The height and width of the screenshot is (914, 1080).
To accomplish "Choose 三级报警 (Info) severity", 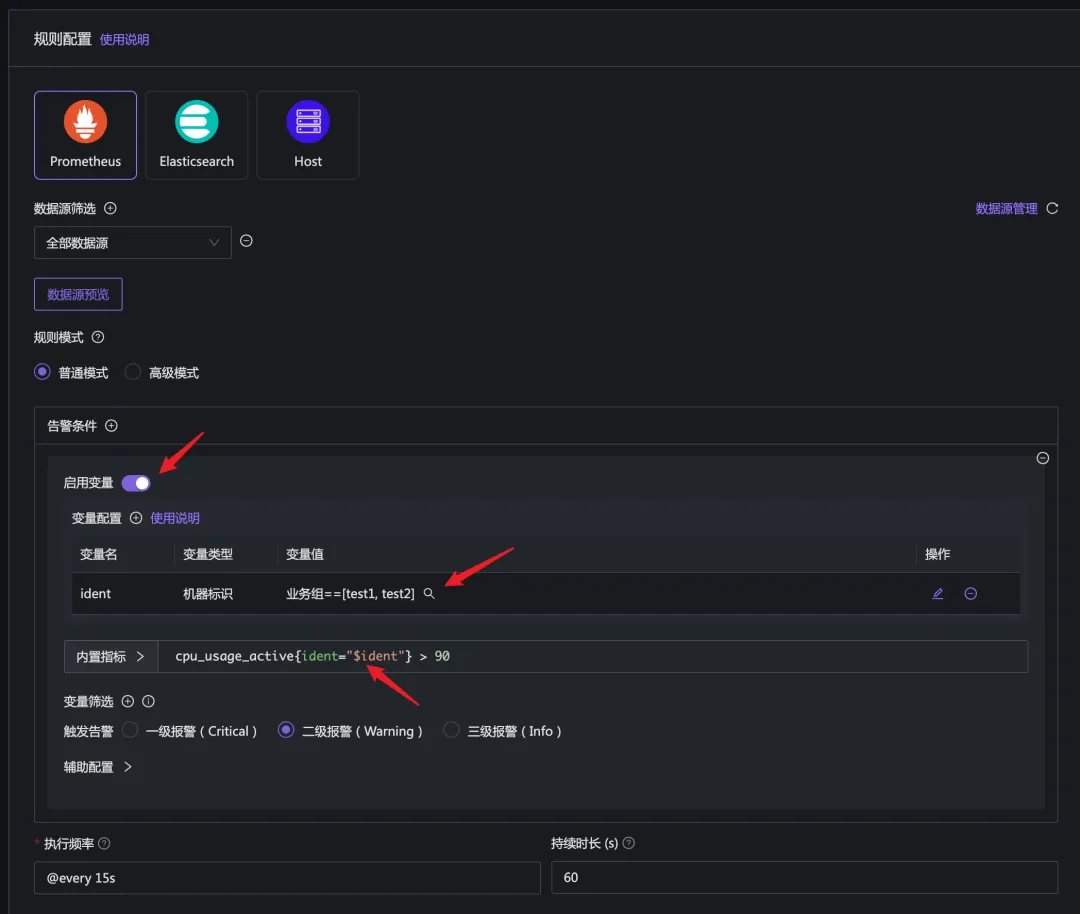I will point(451,731).
